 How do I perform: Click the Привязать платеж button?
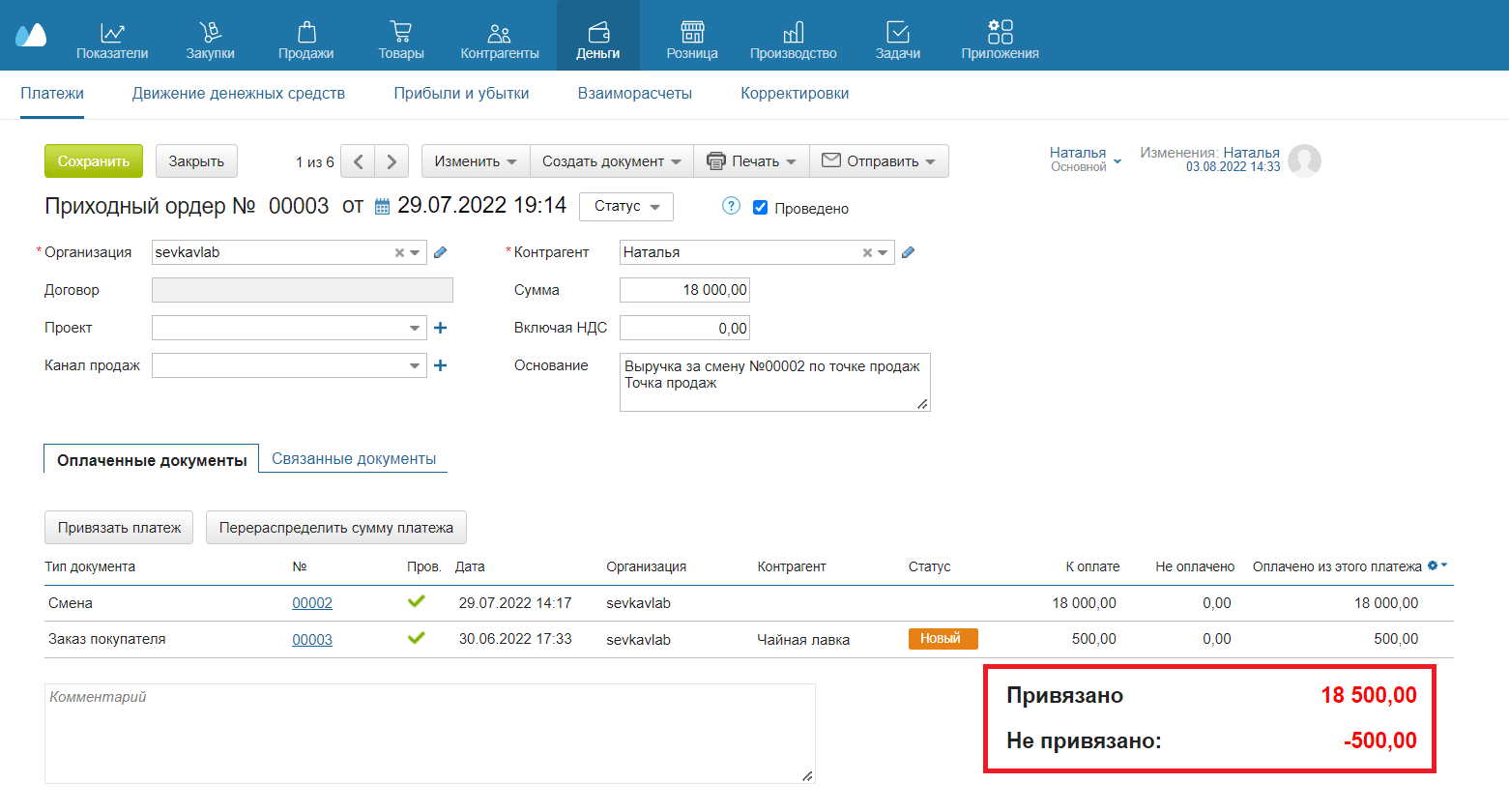pos(119,528)
